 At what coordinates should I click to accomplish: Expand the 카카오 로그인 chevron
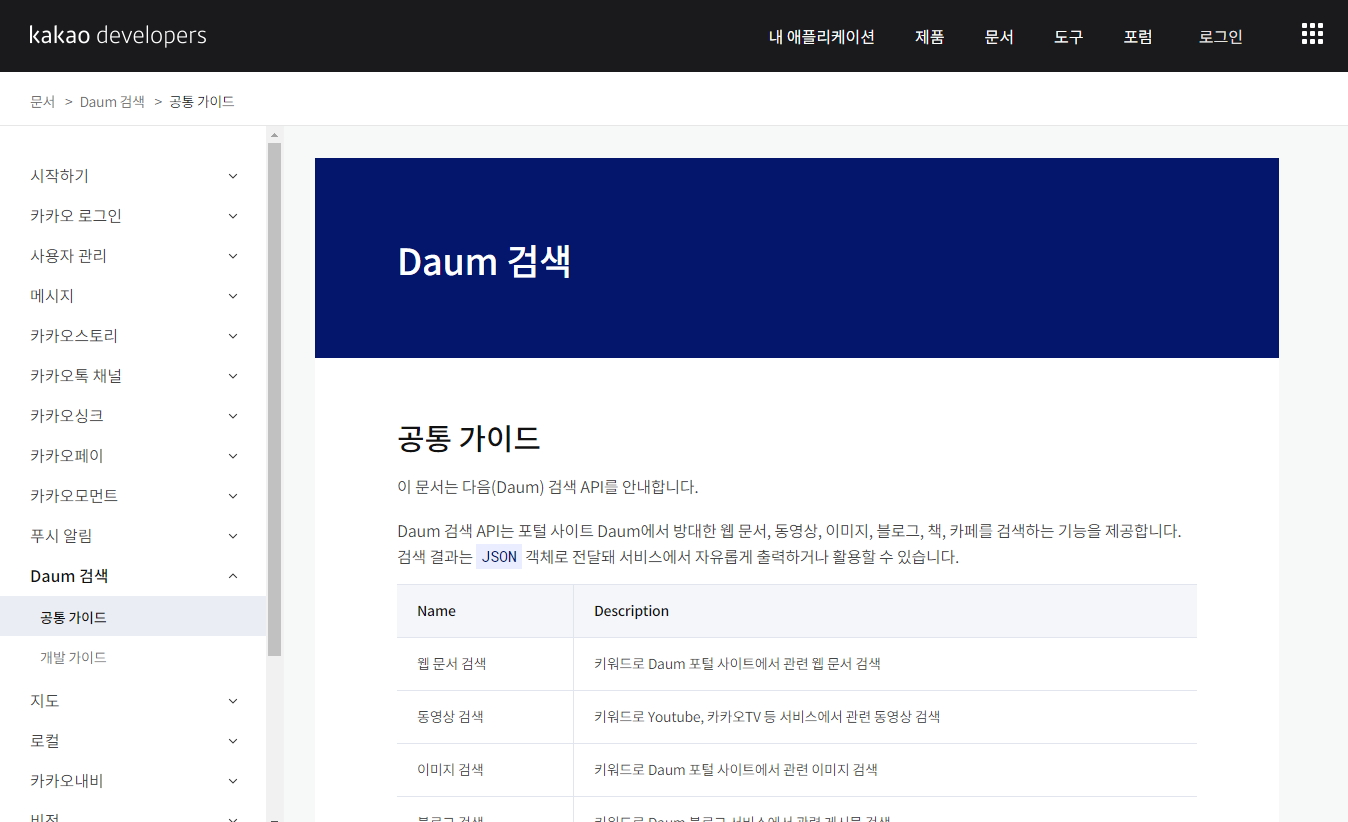click(x=233, y=216)
